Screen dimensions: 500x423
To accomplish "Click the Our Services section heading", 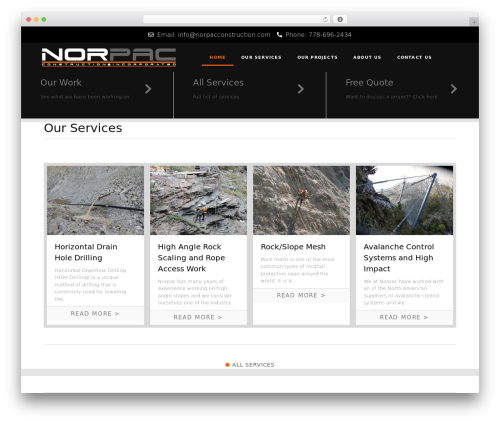I will 83,128.
